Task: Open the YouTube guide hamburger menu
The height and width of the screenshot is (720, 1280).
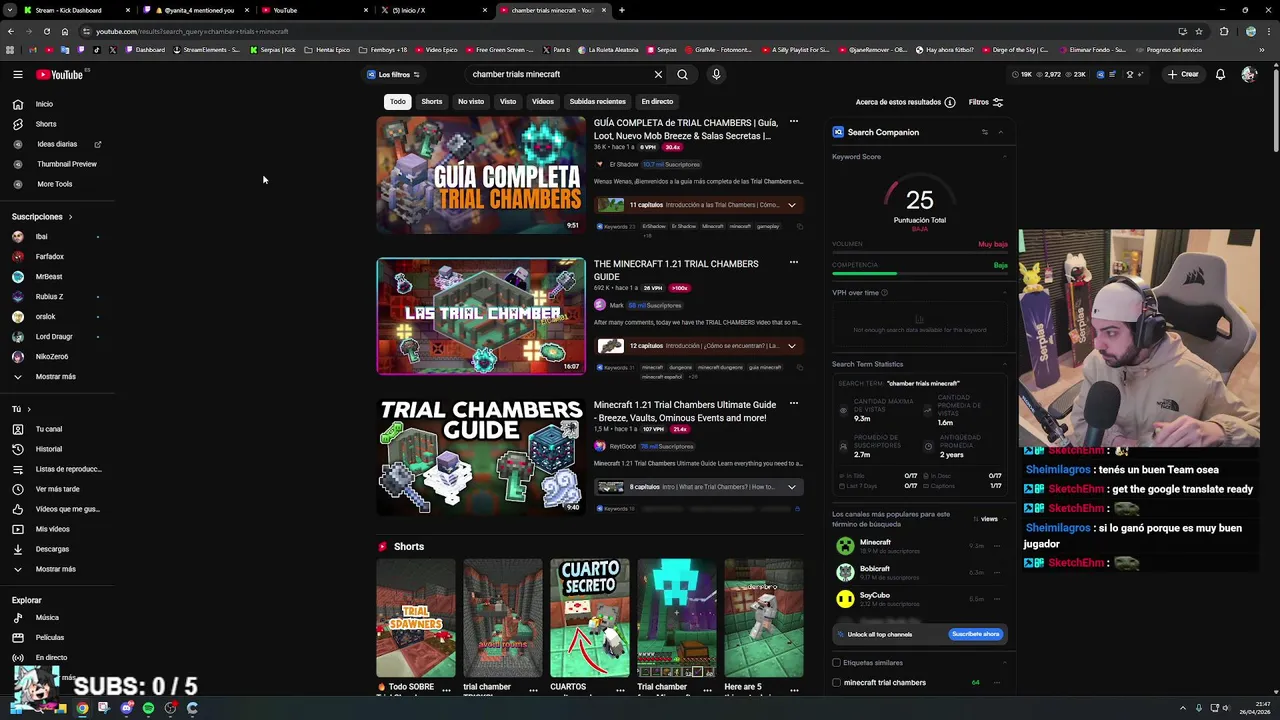Action: point(17,74)
